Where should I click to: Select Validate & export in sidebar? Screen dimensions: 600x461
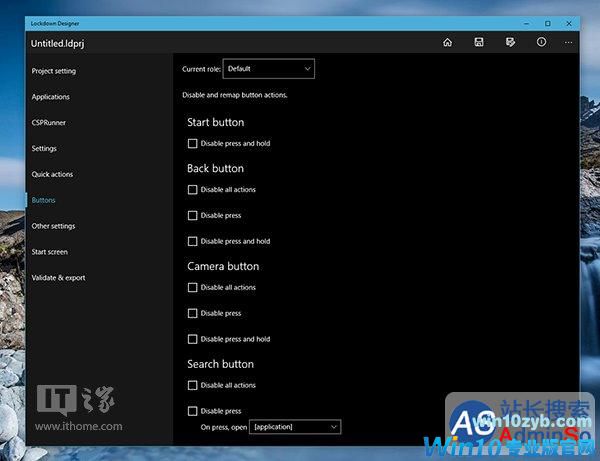pyautogui.click(x=58, y=278)
